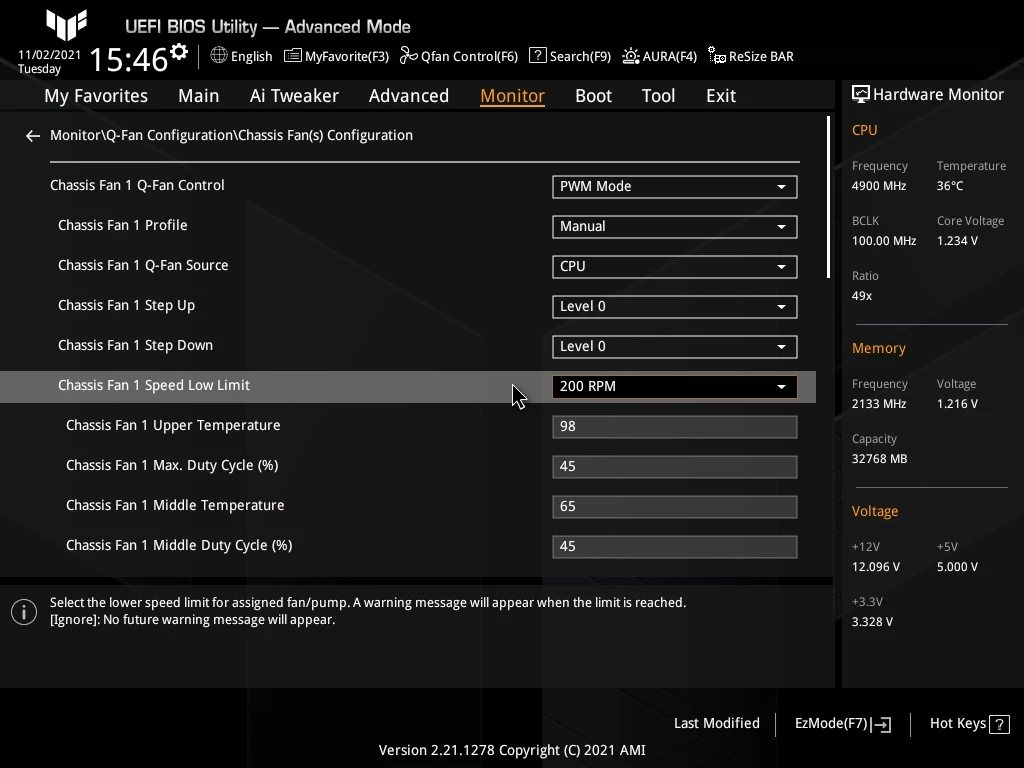Click Chassis Fan 1 Max. Duty Cycle field
The width and height of the screenshot is (1024, 768).
(675, 466)
